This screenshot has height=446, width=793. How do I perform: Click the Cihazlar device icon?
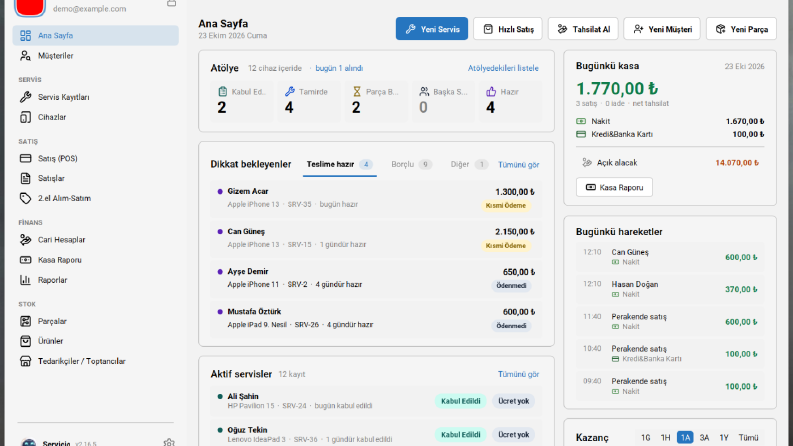click(x=25, y=117)
